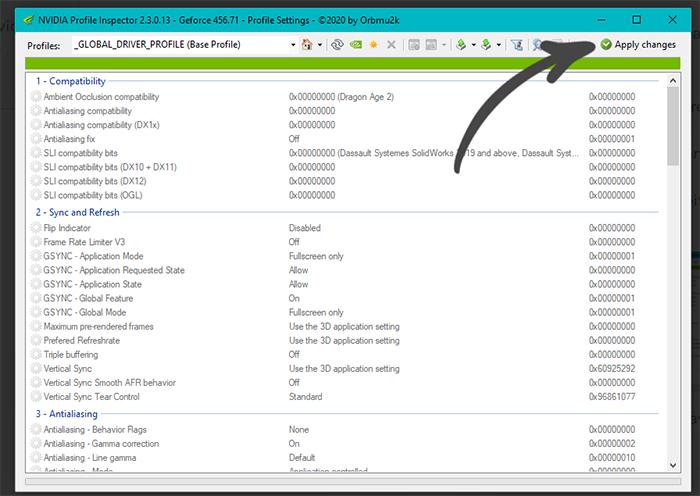
Task: Click the NVIDIA logo in the title bar
Action: point(28,20)
